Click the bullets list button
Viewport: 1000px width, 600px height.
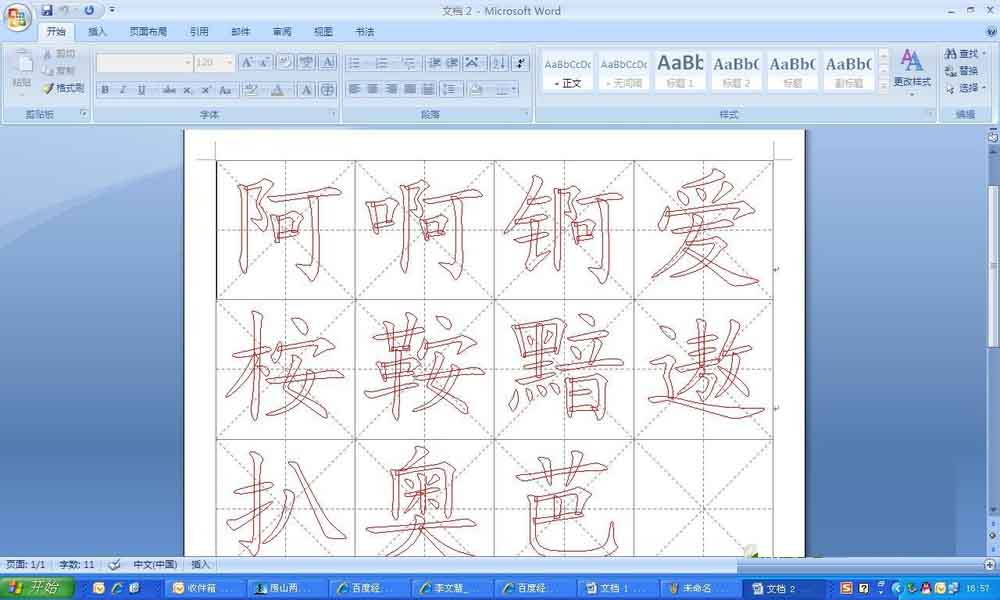355,62
